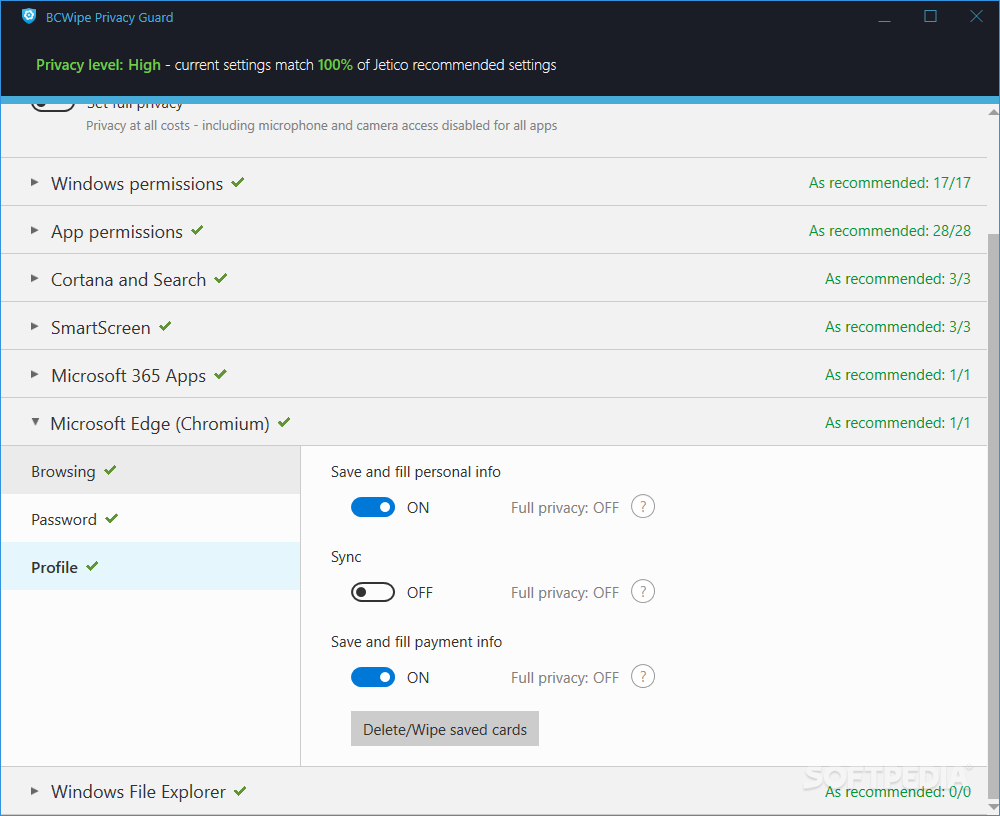Click the scrollbar up arrow

click(993, 112)
